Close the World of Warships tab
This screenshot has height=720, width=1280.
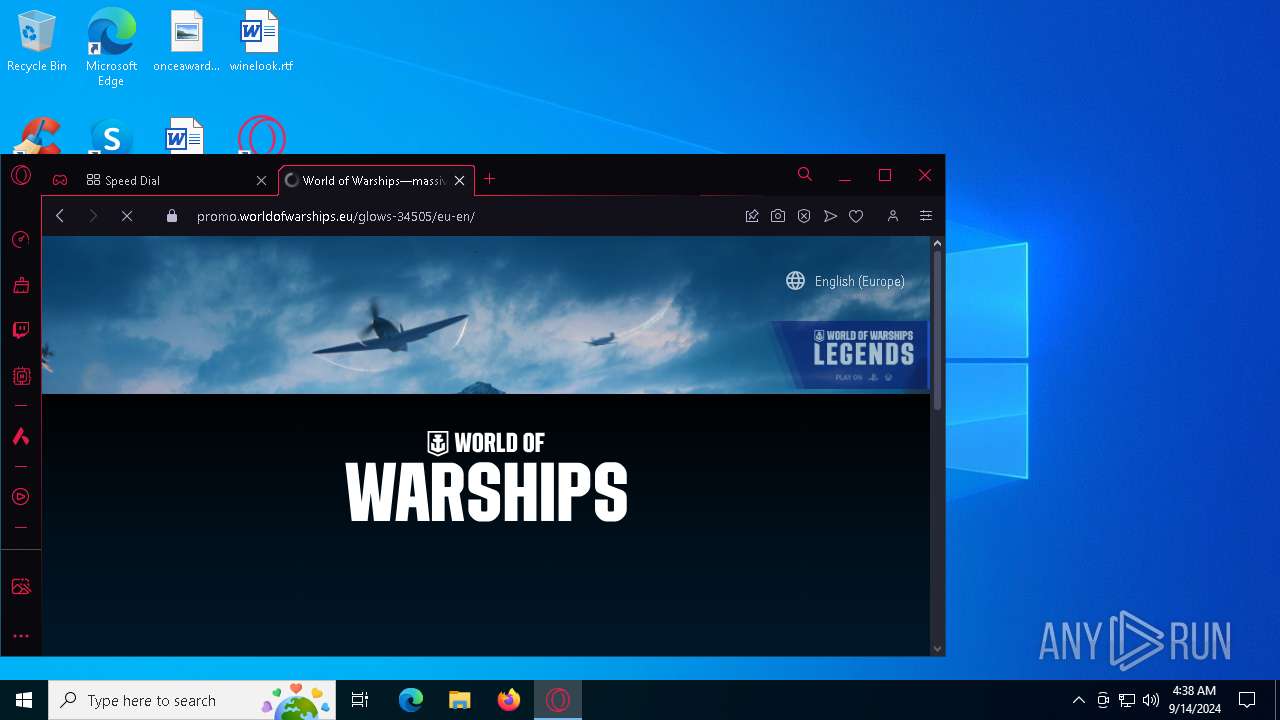[459, 181]
